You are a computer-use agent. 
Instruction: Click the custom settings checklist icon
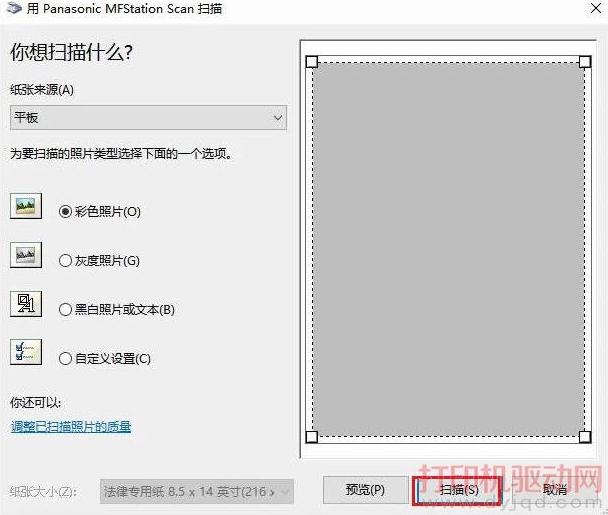tap(25, 353)
